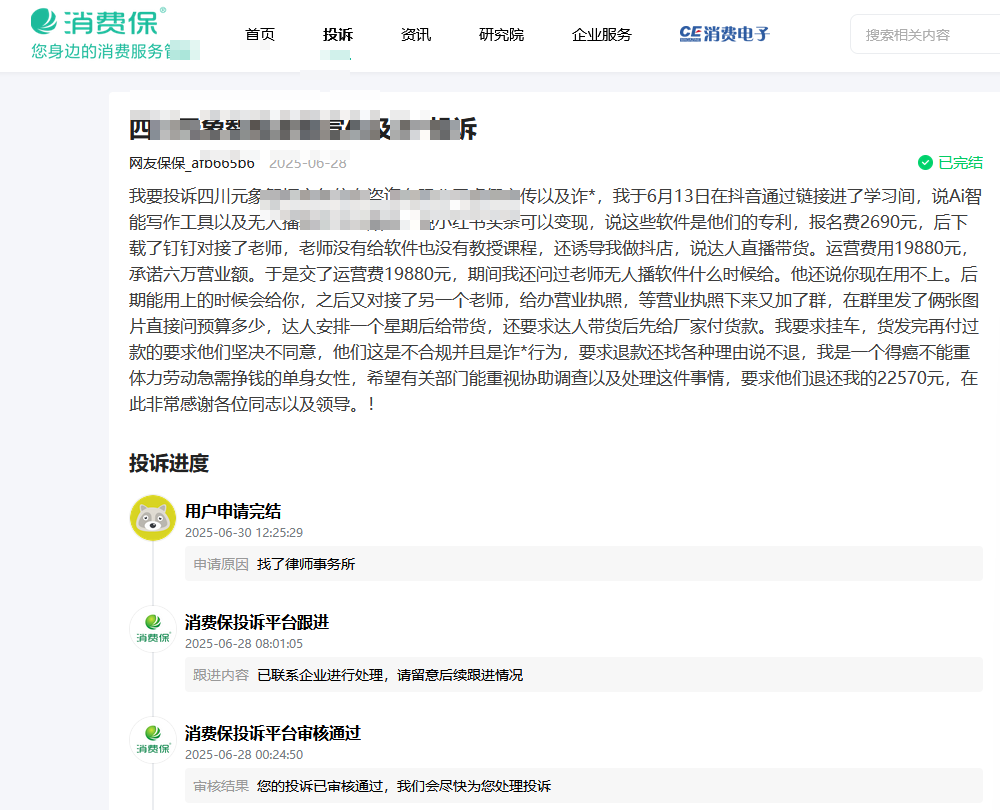Click the 消费保 avatar beside 审核通过
Screen dimensions: 1000x810
pos(153,739)
